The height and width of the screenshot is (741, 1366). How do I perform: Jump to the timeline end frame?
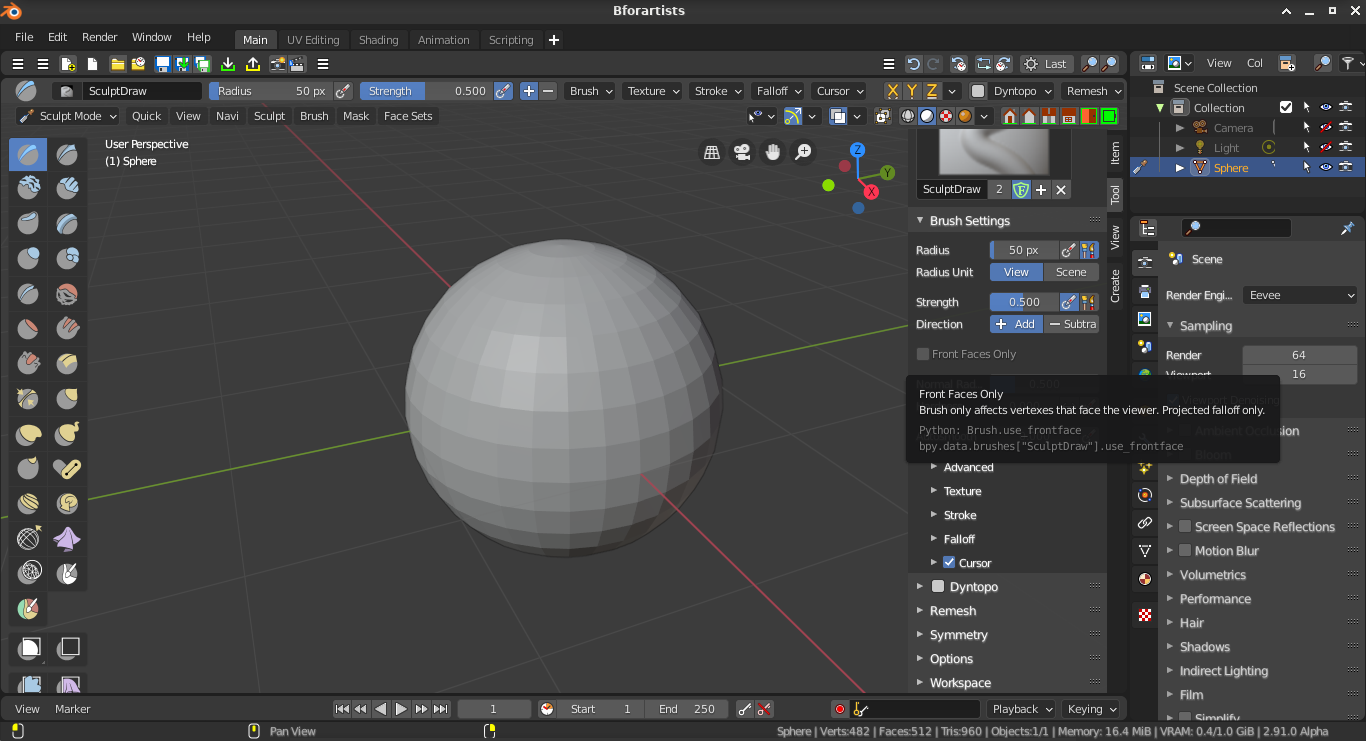click(x=441, y=708)
